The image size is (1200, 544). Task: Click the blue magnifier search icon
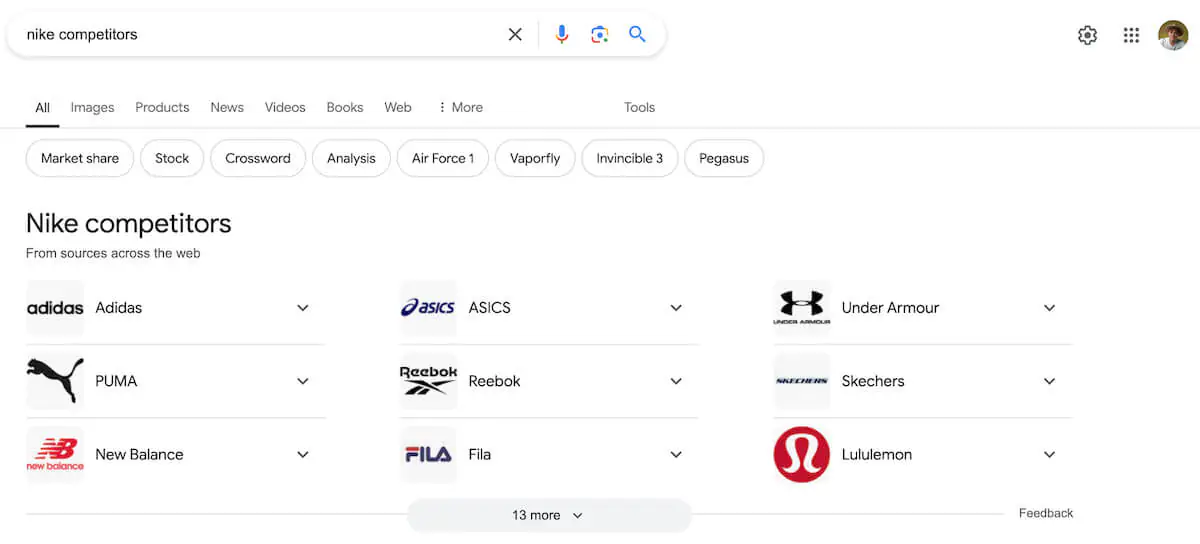click(x=637, y=34)
